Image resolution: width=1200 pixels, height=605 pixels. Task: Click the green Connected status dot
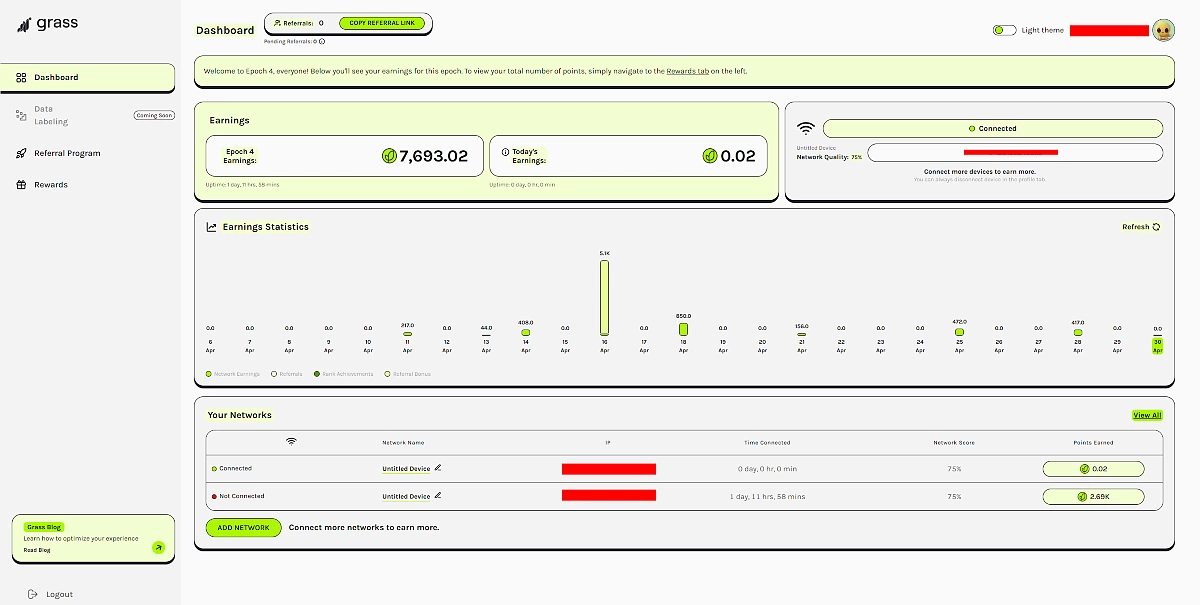point(214,468)
